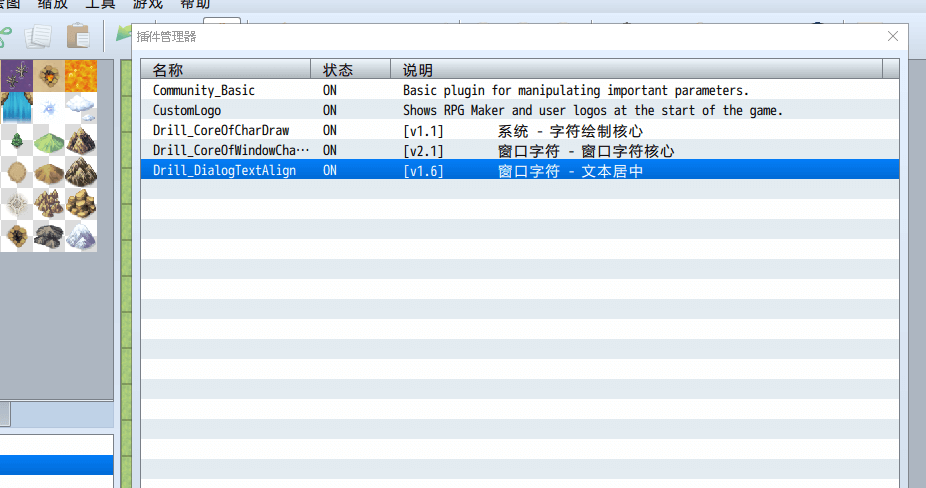Click the 说明 column header
The image size is (926, 488).
[x=418, y=70]
